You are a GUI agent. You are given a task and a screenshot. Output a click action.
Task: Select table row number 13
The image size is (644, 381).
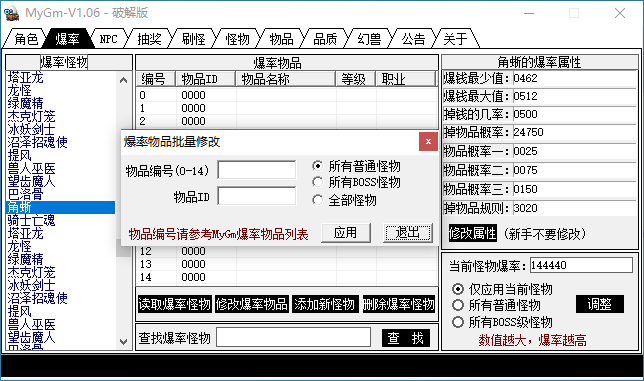286,264
